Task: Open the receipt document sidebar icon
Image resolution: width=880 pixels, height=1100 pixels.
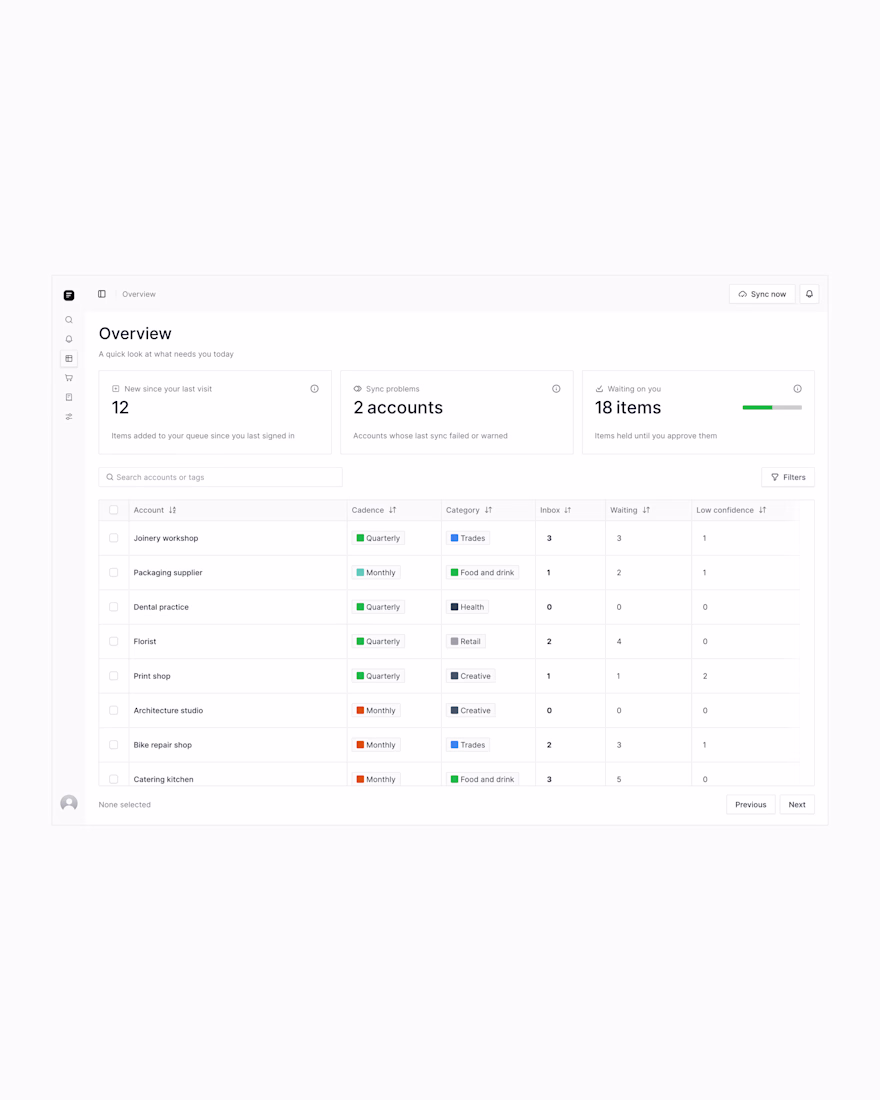Action: click(69, 397)
